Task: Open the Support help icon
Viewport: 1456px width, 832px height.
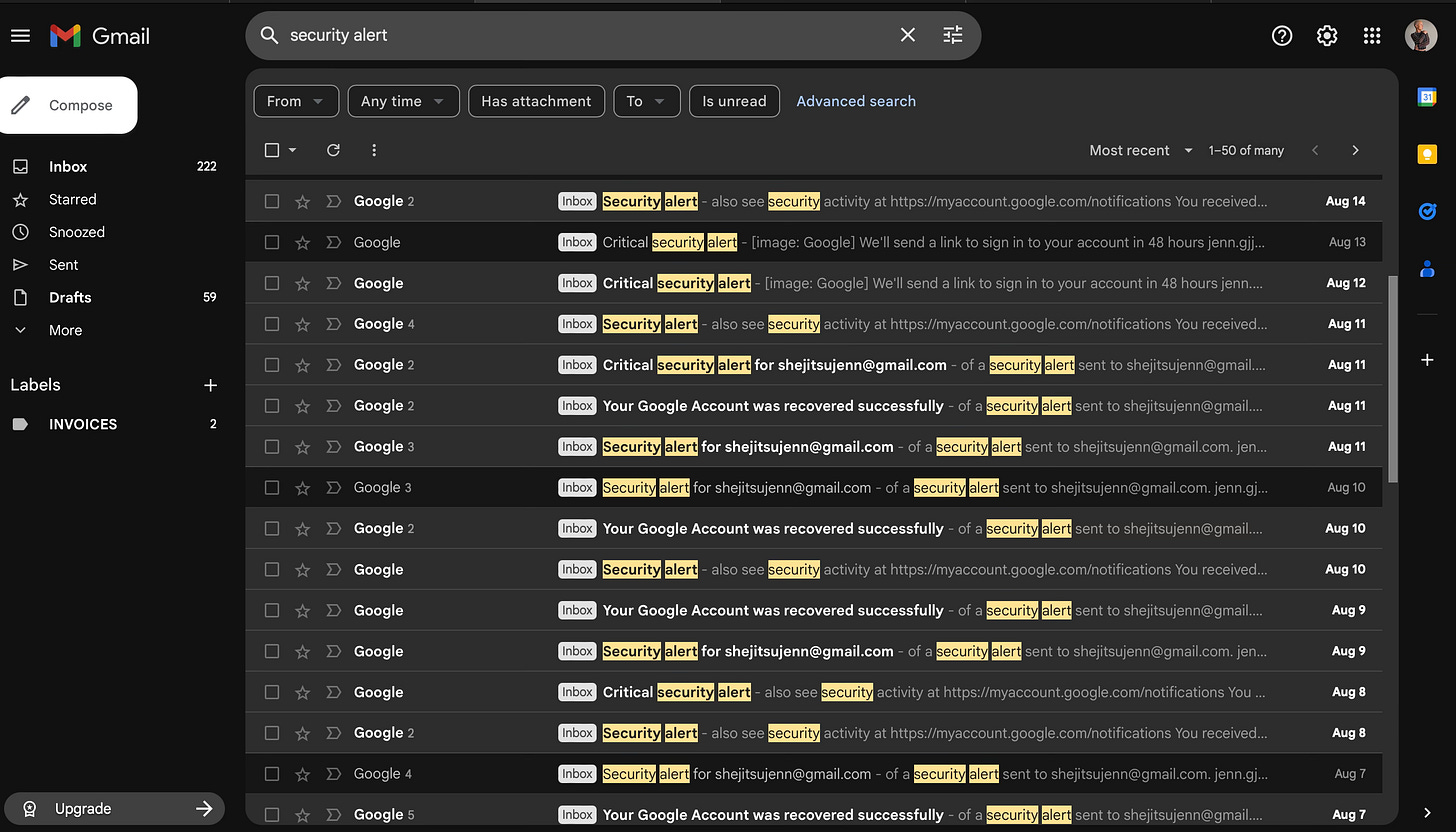Action: tap(1282, 36)
